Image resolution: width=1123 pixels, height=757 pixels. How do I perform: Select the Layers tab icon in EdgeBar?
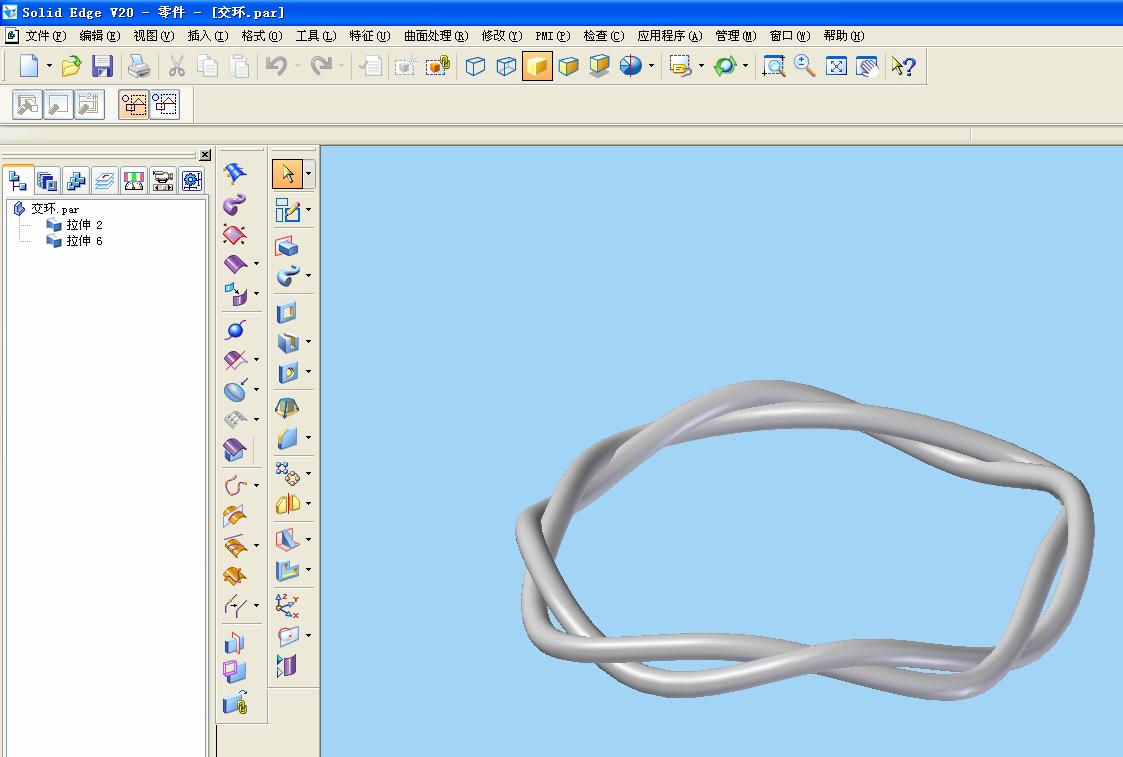coord(105,180)
